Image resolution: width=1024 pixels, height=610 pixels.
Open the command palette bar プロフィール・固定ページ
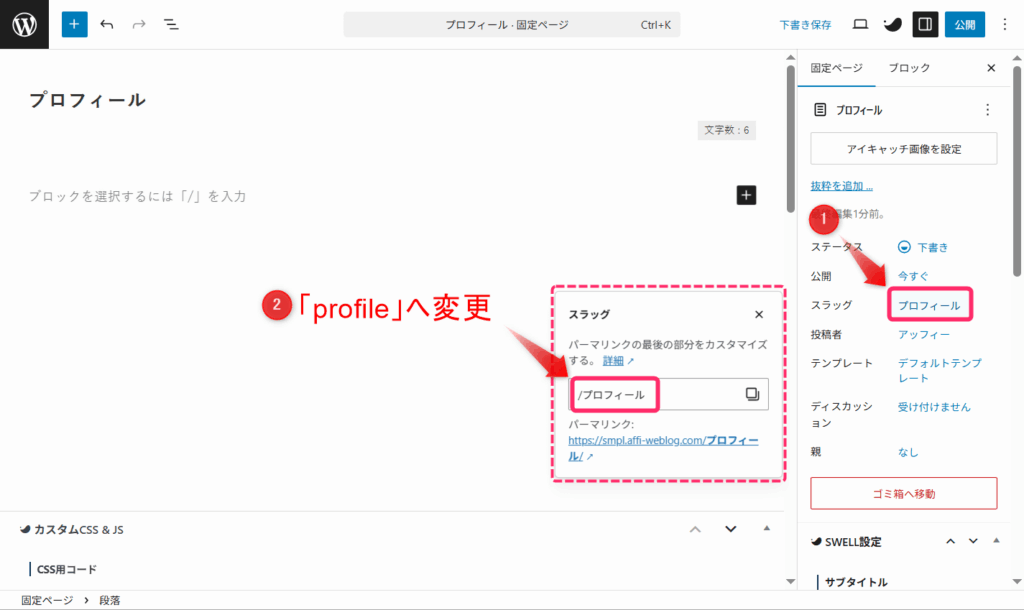tap(511, 25)
